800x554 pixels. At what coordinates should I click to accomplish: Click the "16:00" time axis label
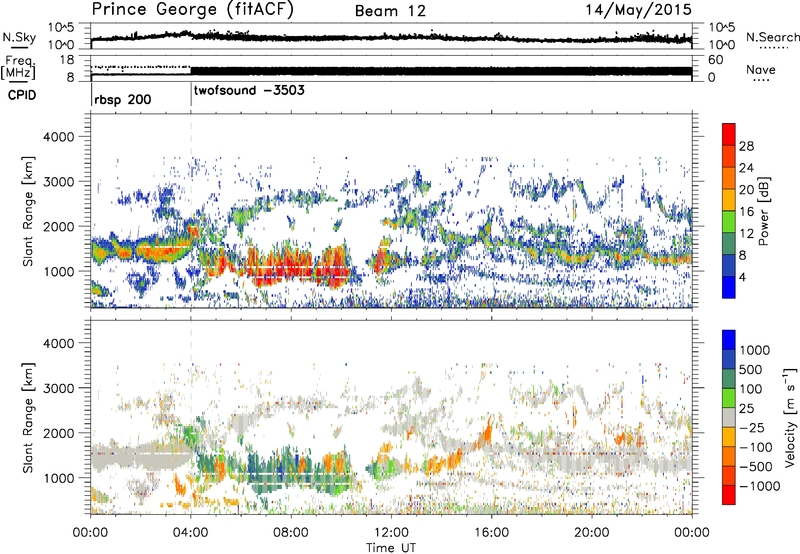pos(491,532)
